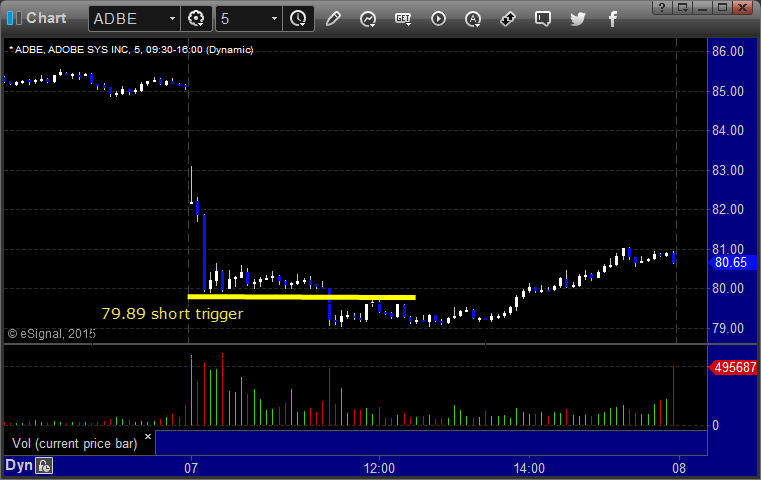Click the 85.00 price axis label

click(728, 91)
